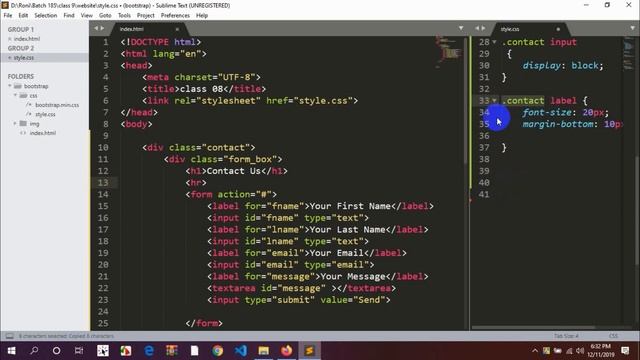This screenshot has height=360, width=640.
Task: Launch Cortana from the taskbar circle icon
Action: pyautogui.click(x=56, y=351)
